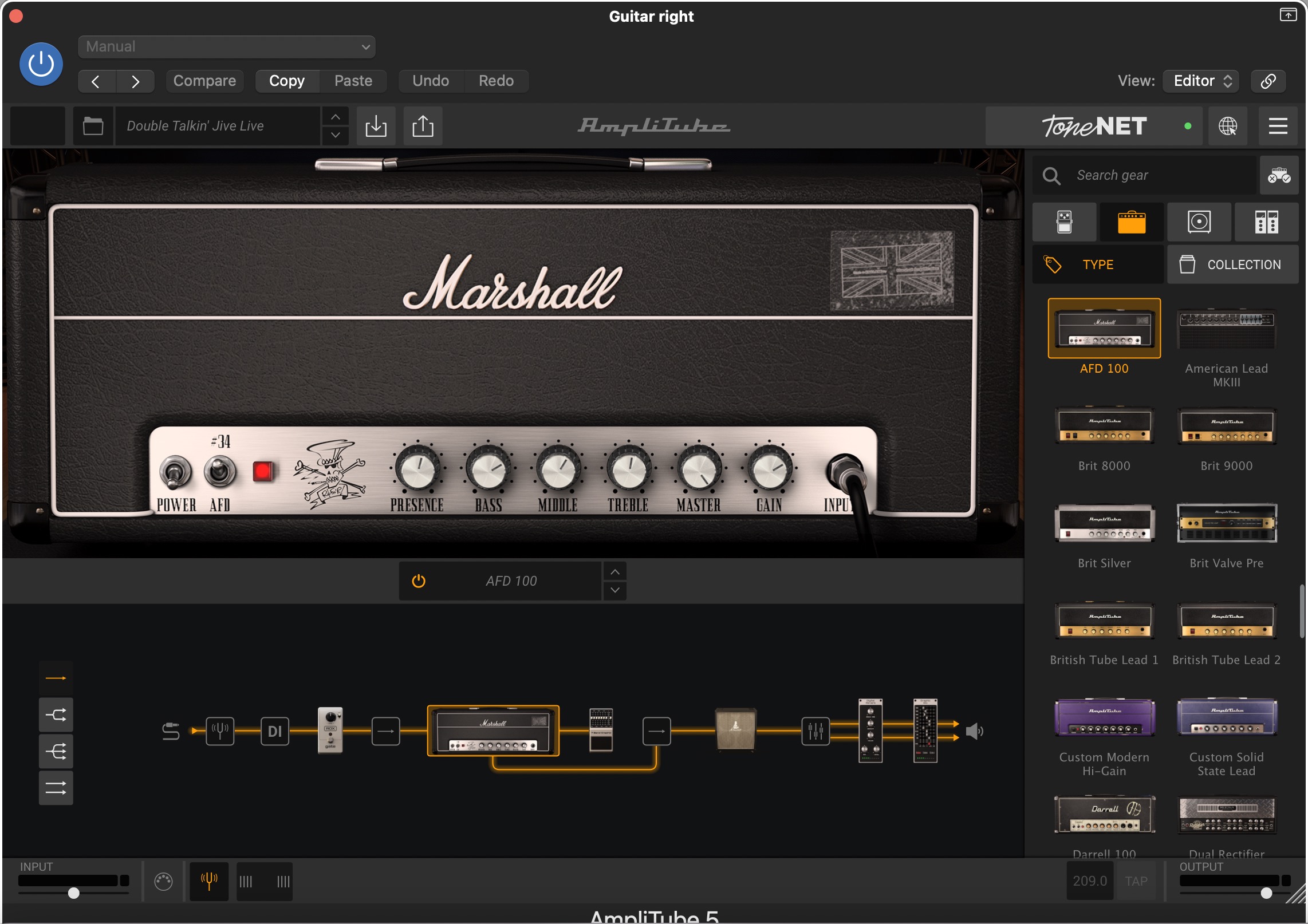Select the COLLECTION sorting tab
The image size is (1308, 924).
pos(1233,264)
